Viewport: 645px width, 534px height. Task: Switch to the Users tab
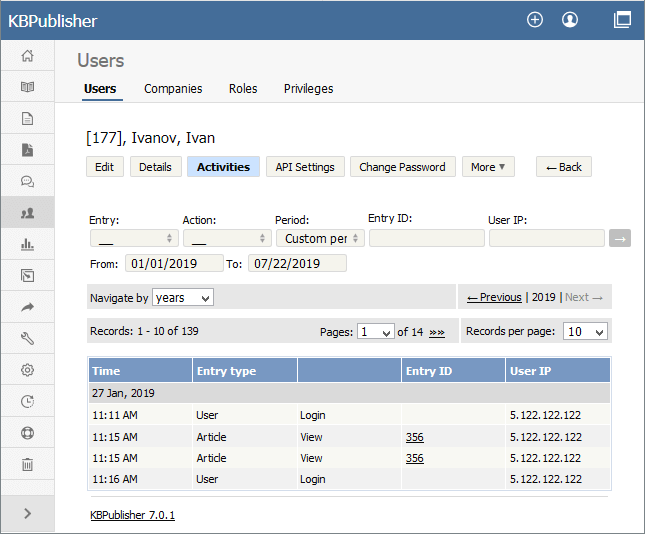click(x=100, y=89)
